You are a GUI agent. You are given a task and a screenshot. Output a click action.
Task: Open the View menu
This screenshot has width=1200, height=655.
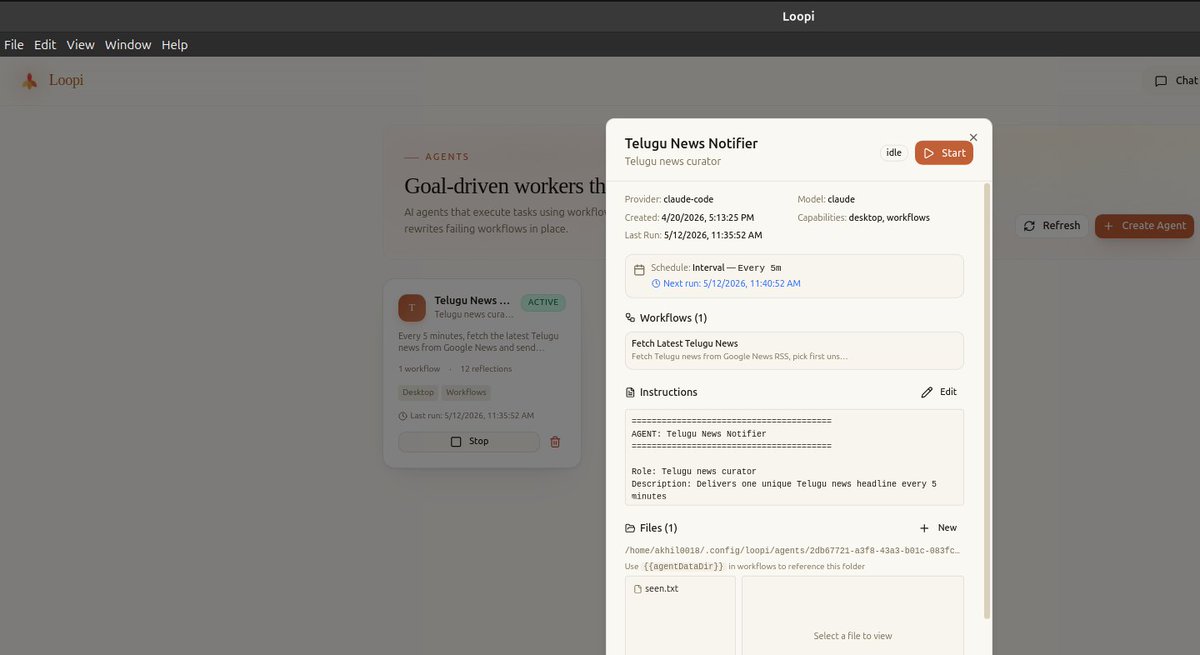80,45
